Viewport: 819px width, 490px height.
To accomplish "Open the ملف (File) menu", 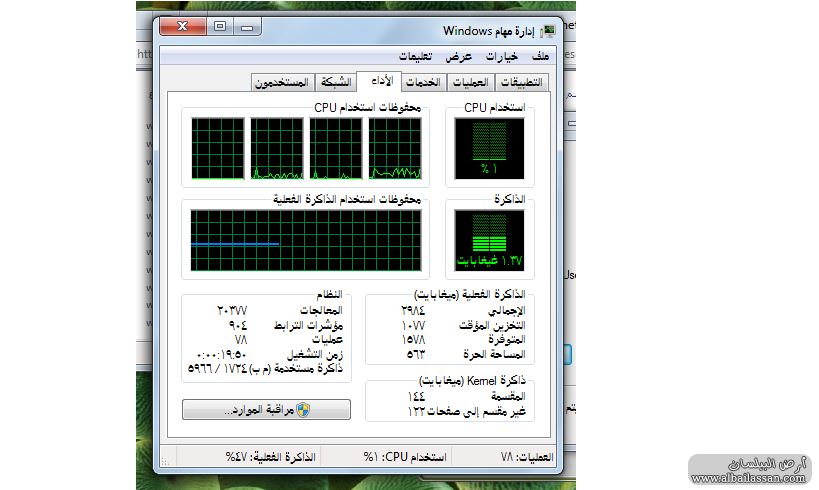I will 540,56.
